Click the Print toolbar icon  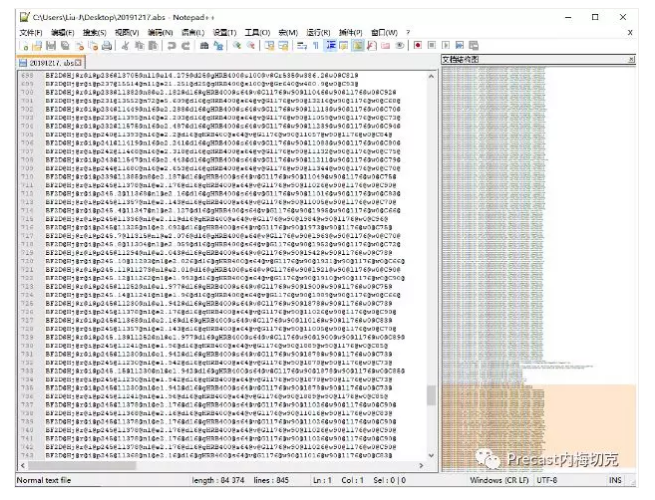point(107,46)
